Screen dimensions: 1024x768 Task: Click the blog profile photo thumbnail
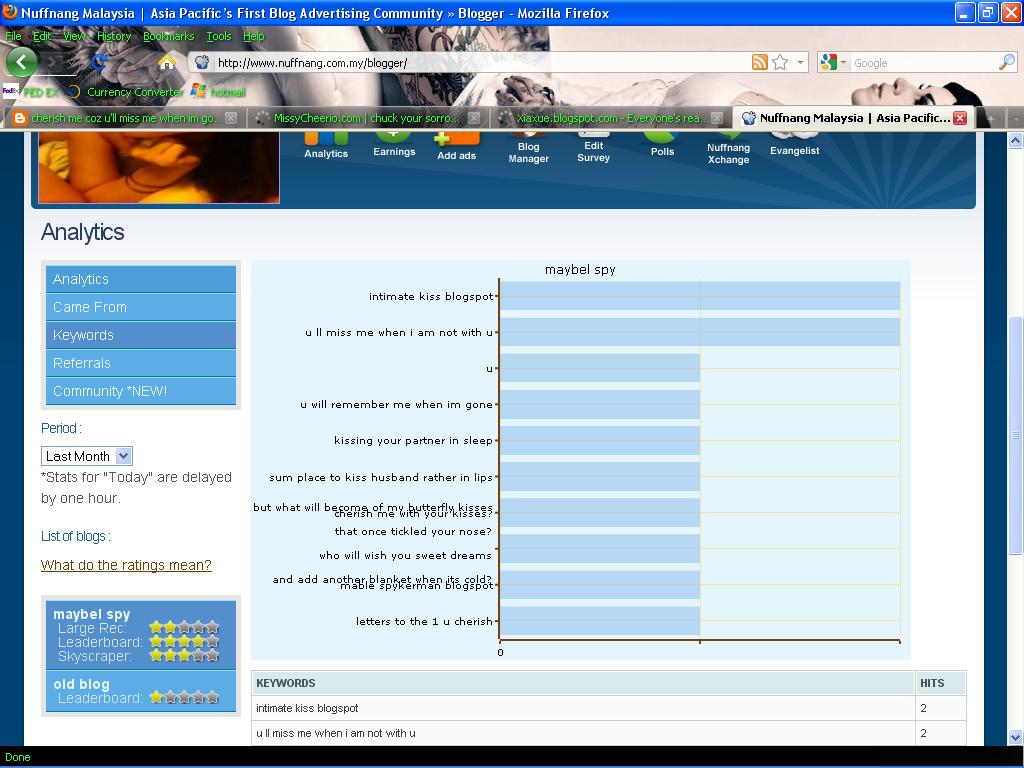159,168
